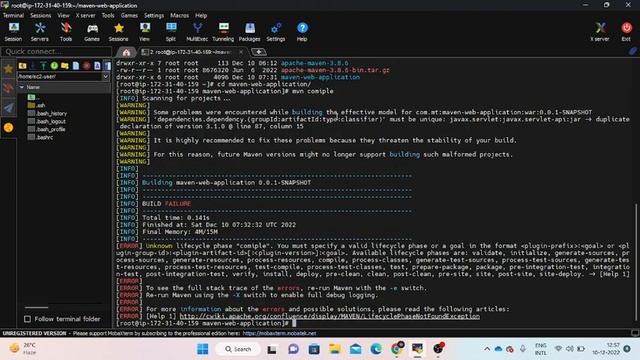Open the Tools menu in menu bar

(x=108, y=16)
